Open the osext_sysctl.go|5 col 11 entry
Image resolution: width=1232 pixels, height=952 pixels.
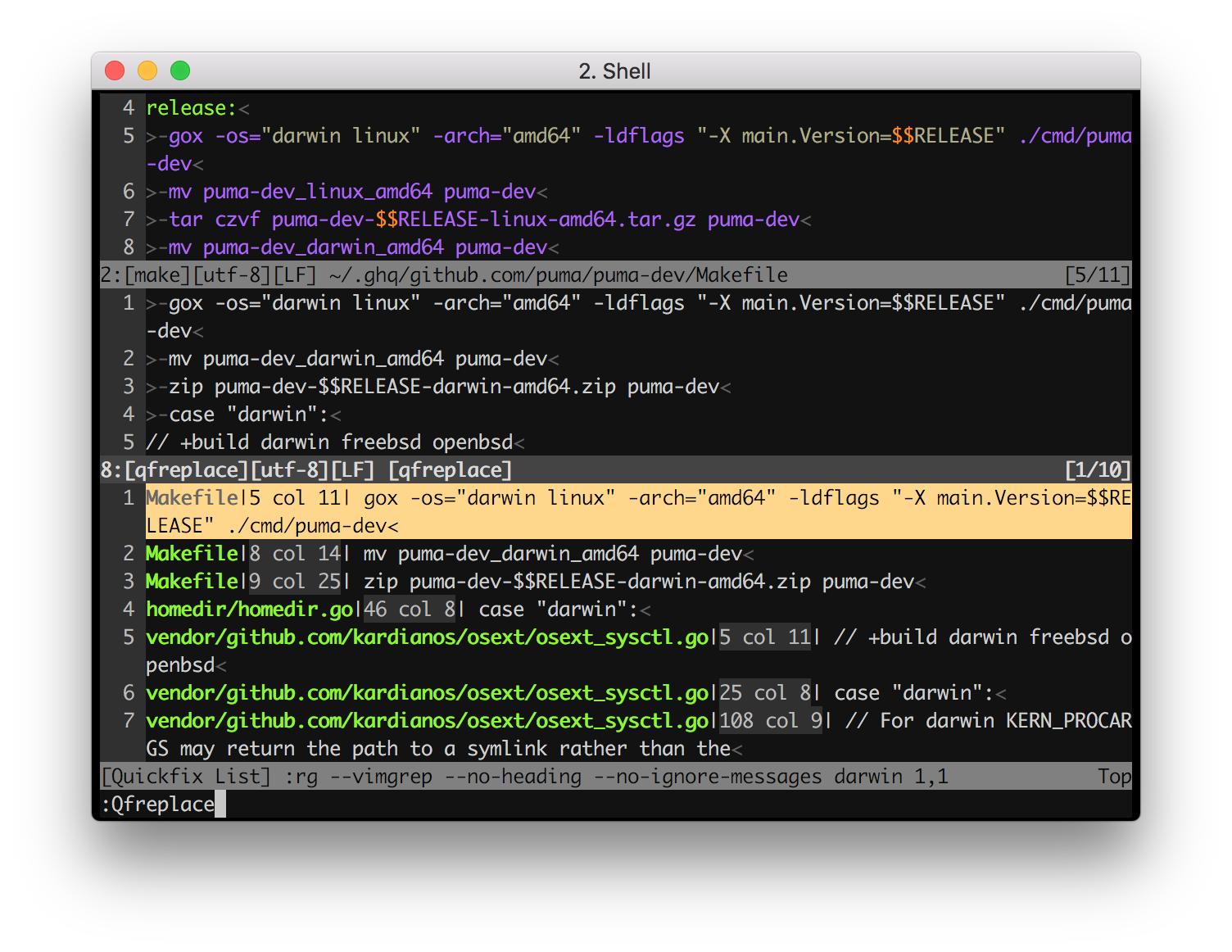pyautogui.click(x=616, y=651)
